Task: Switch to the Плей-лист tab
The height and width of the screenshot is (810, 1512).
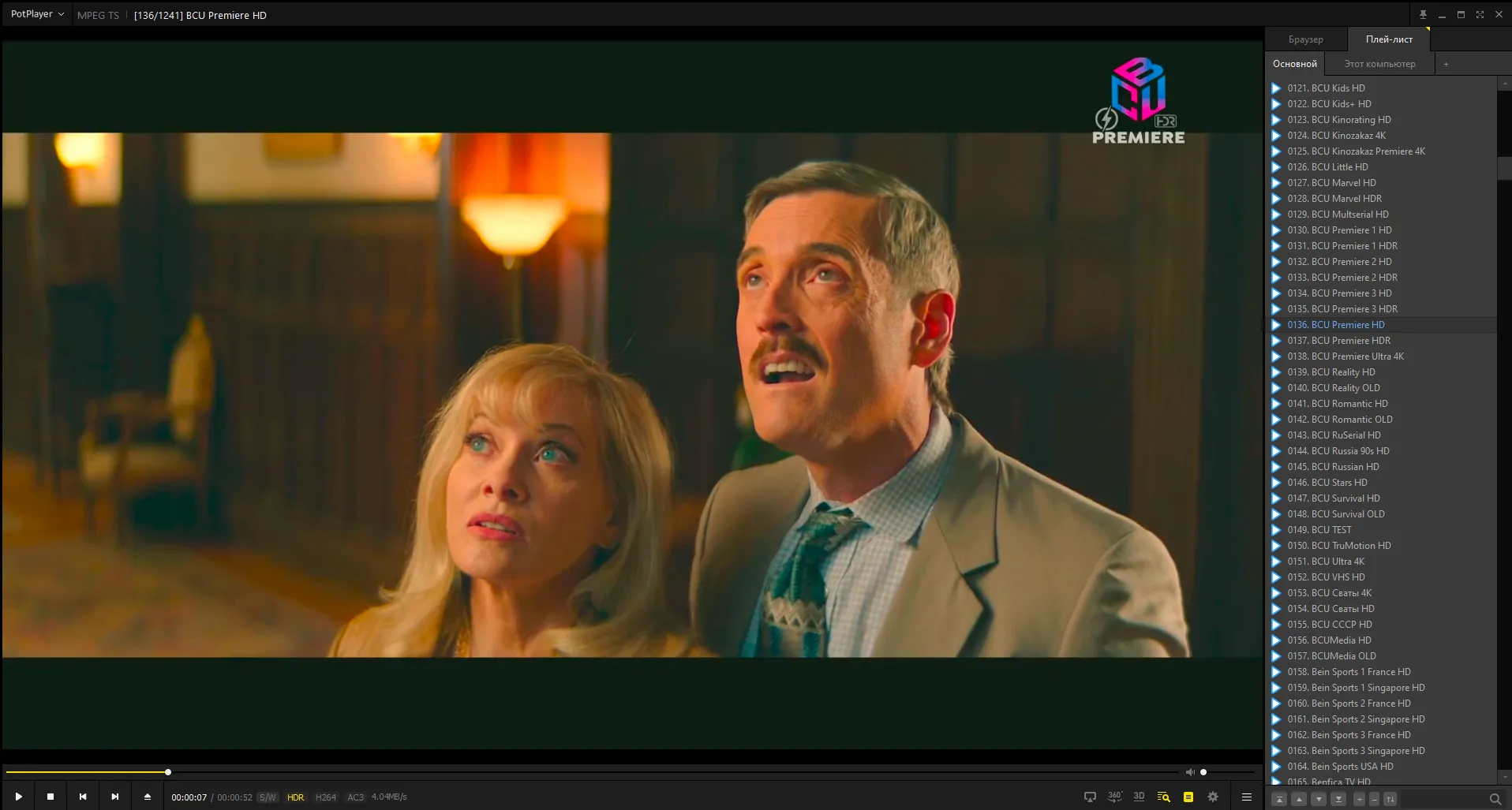Action: pyautogui.click(x=1389, y=39)
